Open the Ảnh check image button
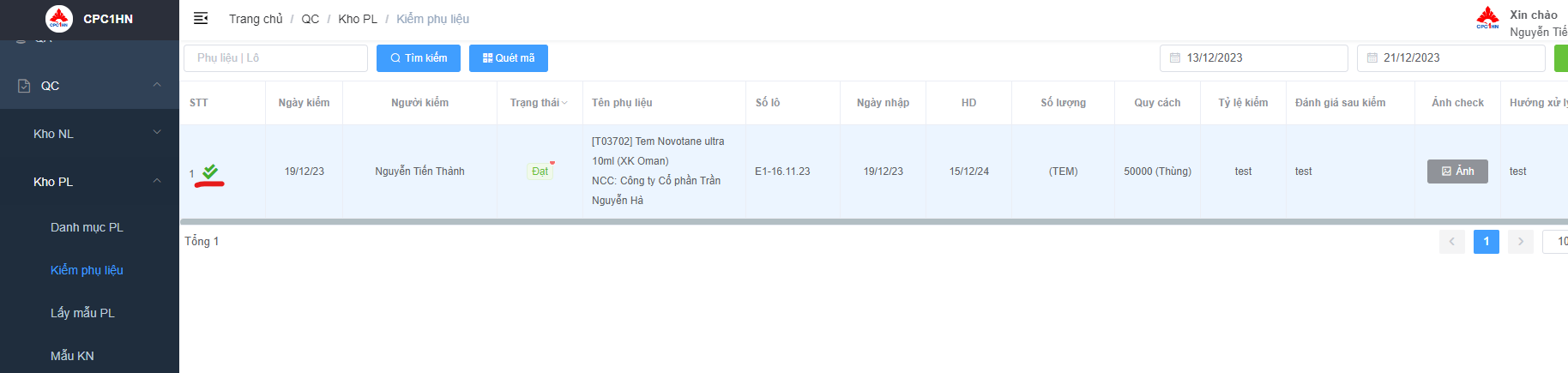Image resolution: width=1568 pixels, height=373 pixels. tap(1456, 171)
